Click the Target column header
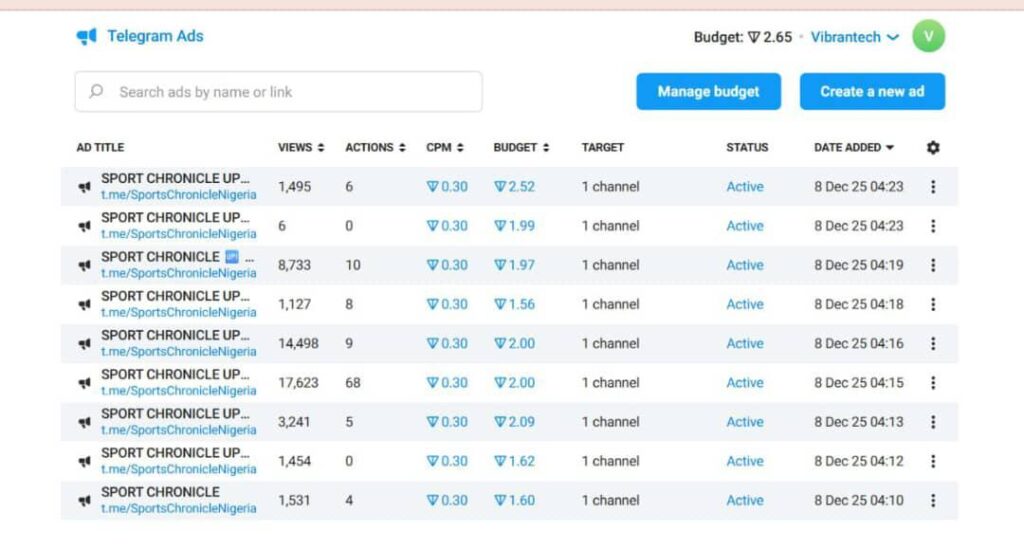 603,148
